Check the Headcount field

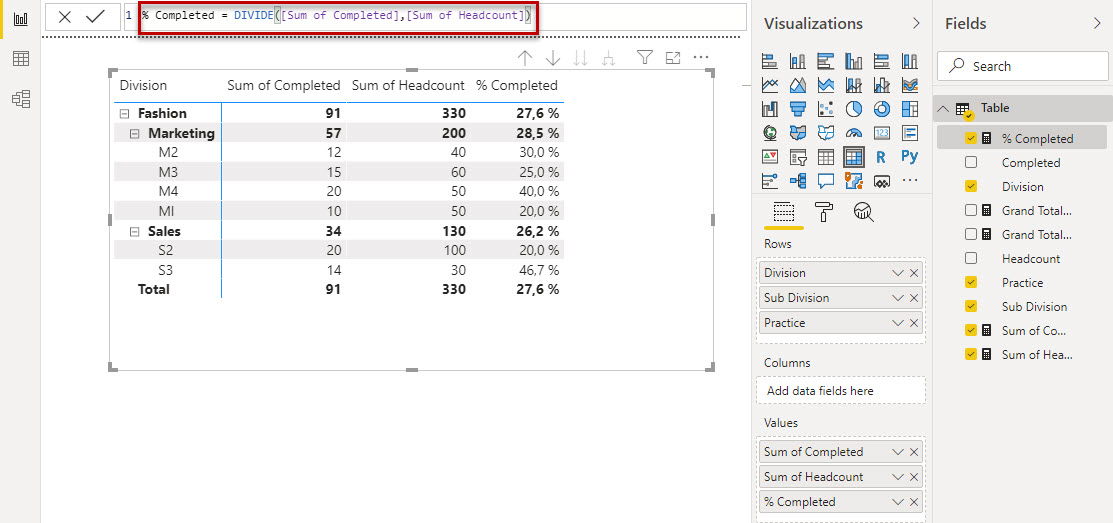pyautogui.click(x=971, y=258)
